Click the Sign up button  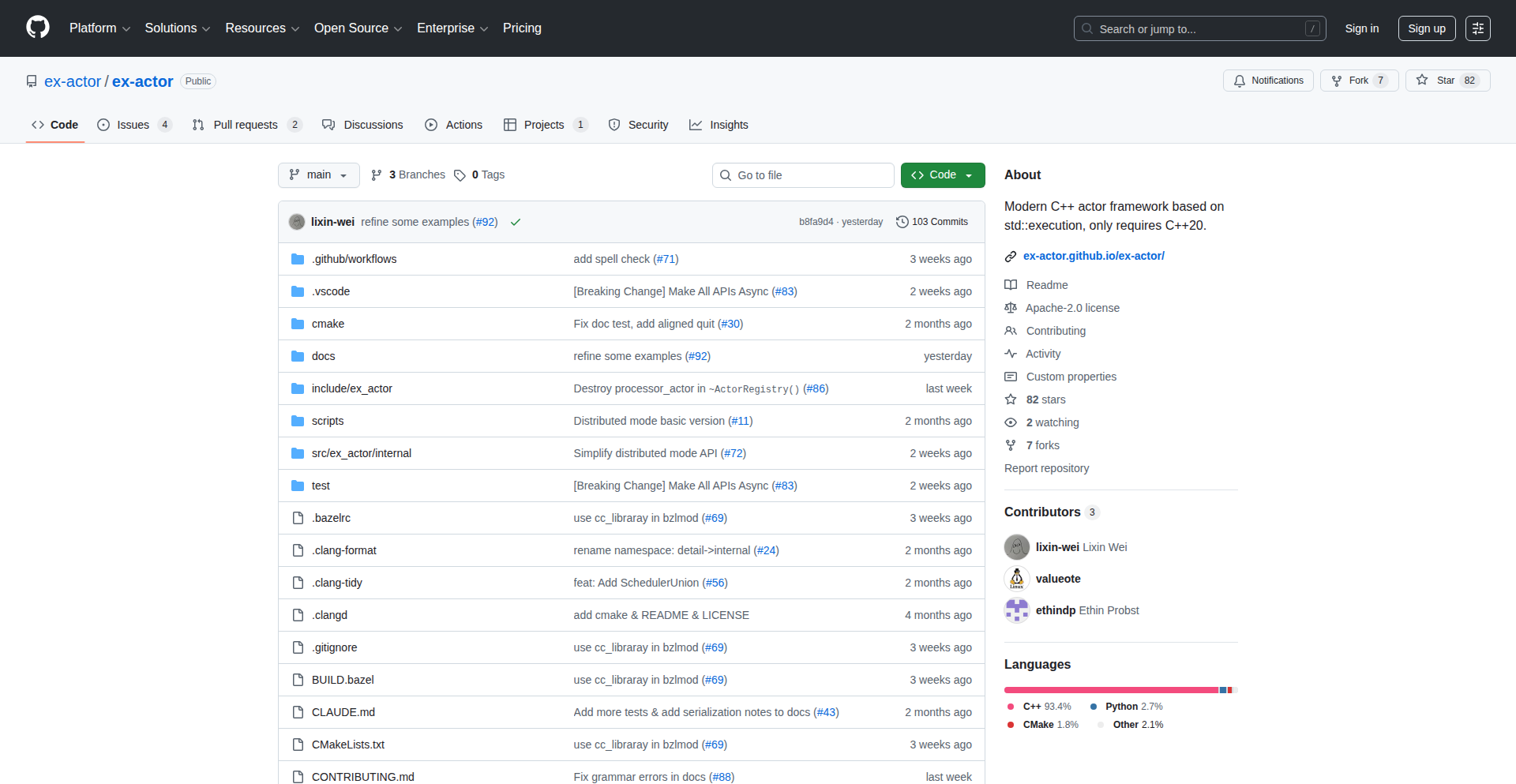(1426, 28)
